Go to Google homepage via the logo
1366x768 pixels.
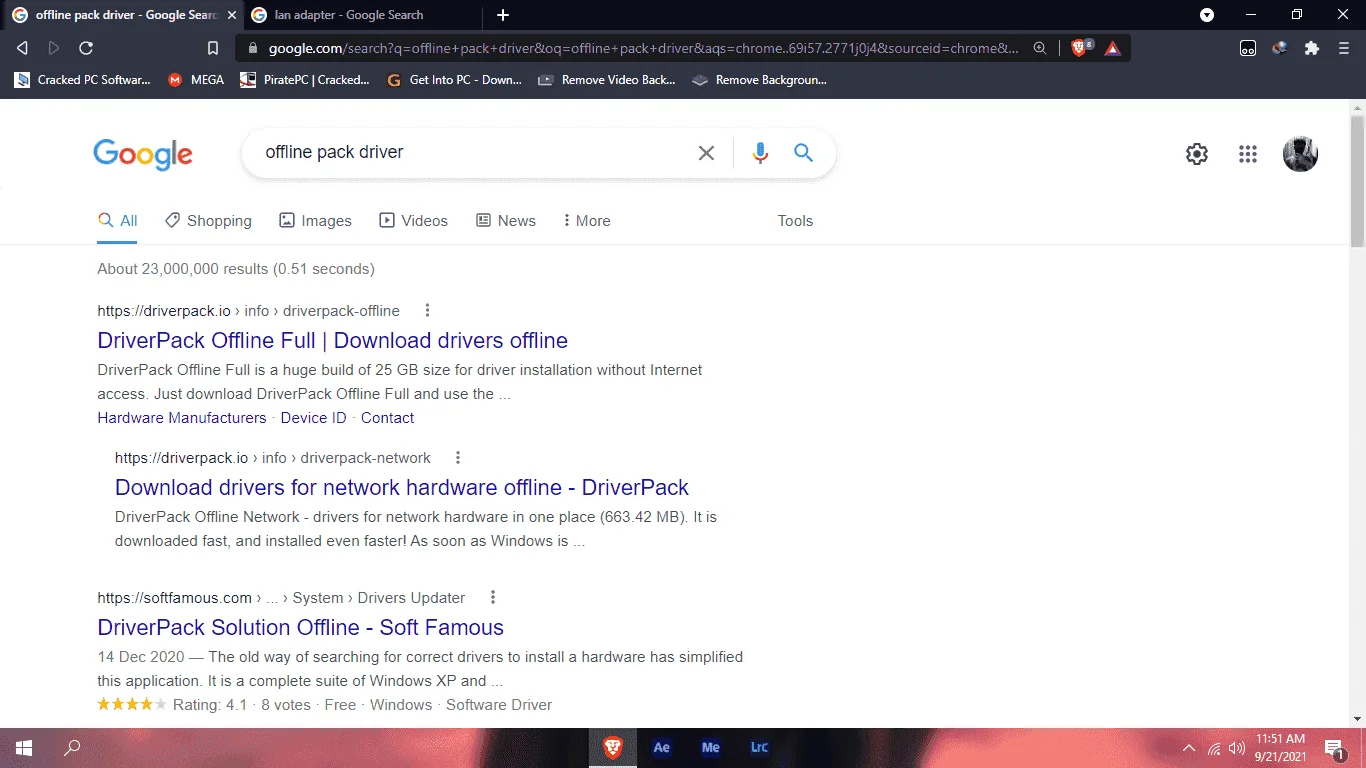pyautogui.click(x=143, y=154)
